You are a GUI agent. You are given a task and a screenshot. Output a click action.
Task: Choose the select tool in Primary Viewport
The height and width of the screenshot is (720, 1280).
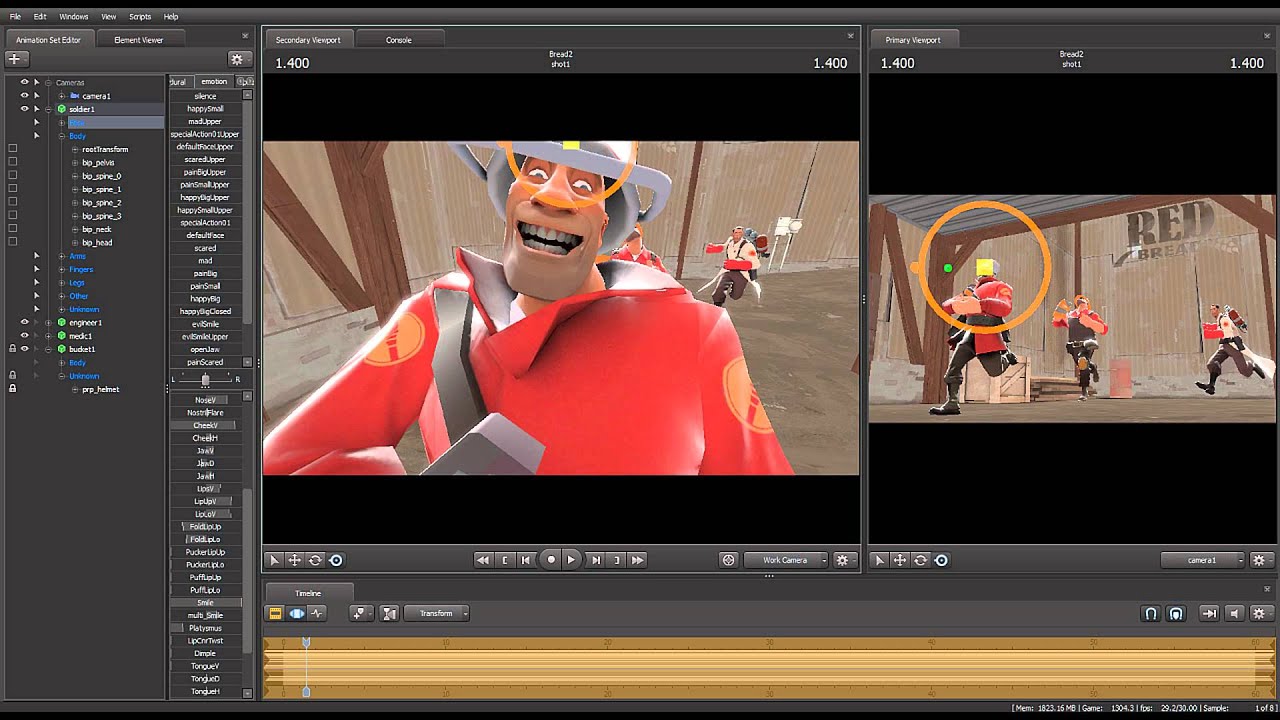880,560
